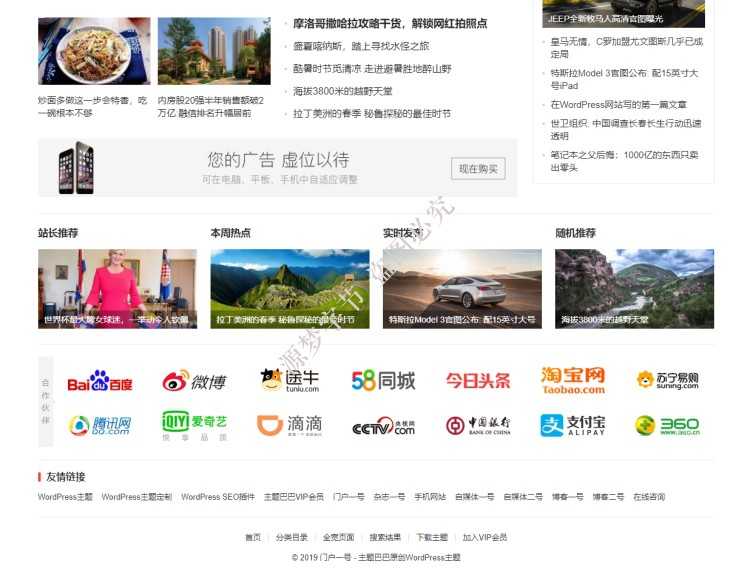
Task: Open the 360 partner logo
Action: coord(667,425)
